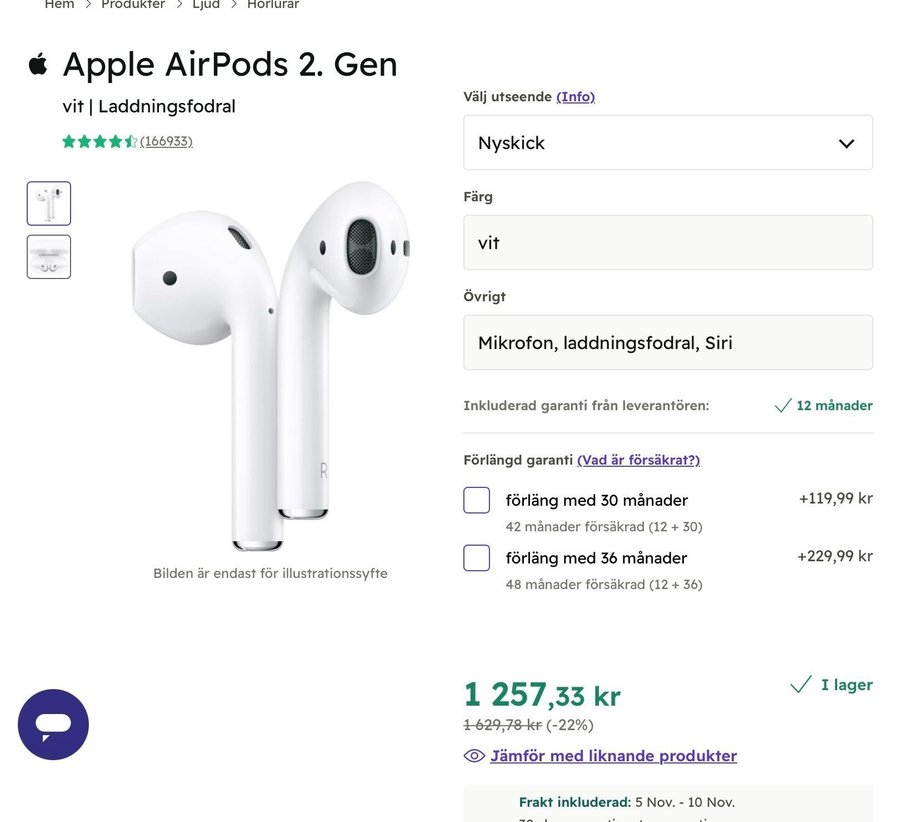Click the Apple brand logo icon

(38, 65)
